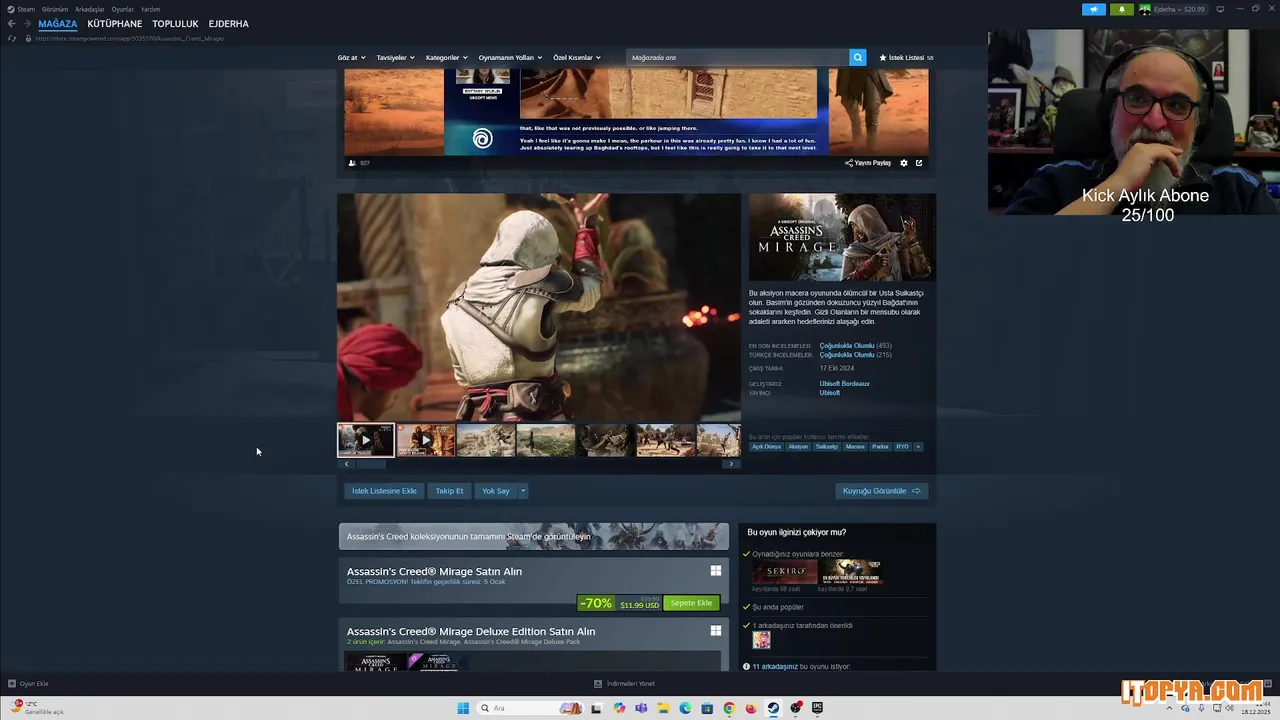Play the second trailer thumbnail
This screenshot has width=1280, height=720.
coord(426,440)
